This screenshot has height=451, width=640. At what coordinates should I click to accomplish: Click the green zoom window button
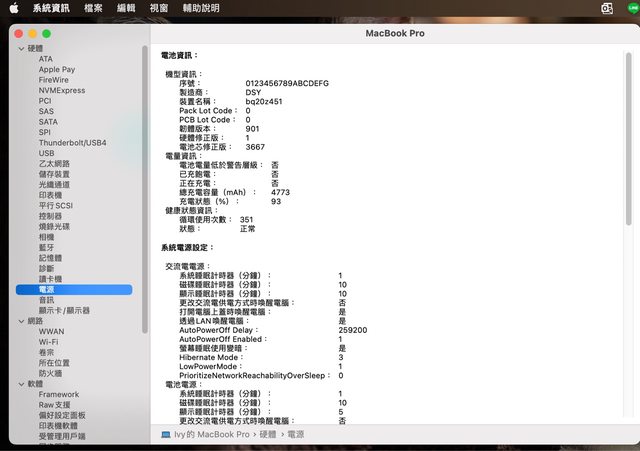pos(47,34)
